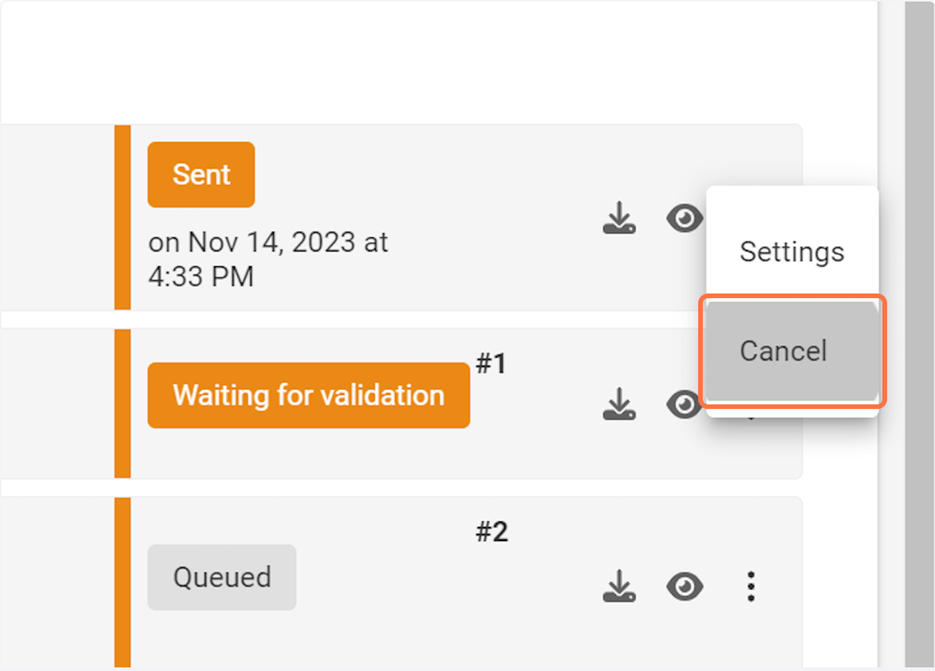Image resolution: width=935 pixels, height=671 pixels.
Task: Click the orange Sent status badge
Action: (x=201, y=174)
